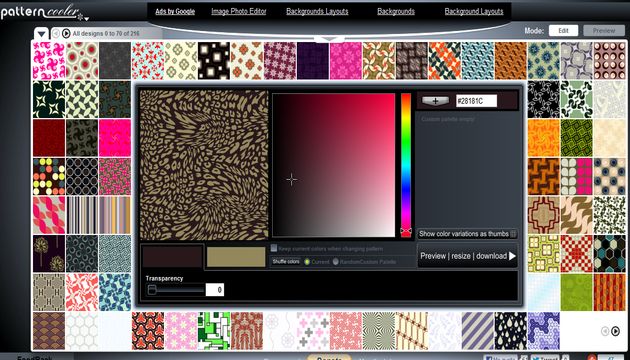The width and height of the screenshot is (630, 360).
Task: Select black with white squares pattern thumbnail
Action: pyautogui.click(x=214, y=61)
